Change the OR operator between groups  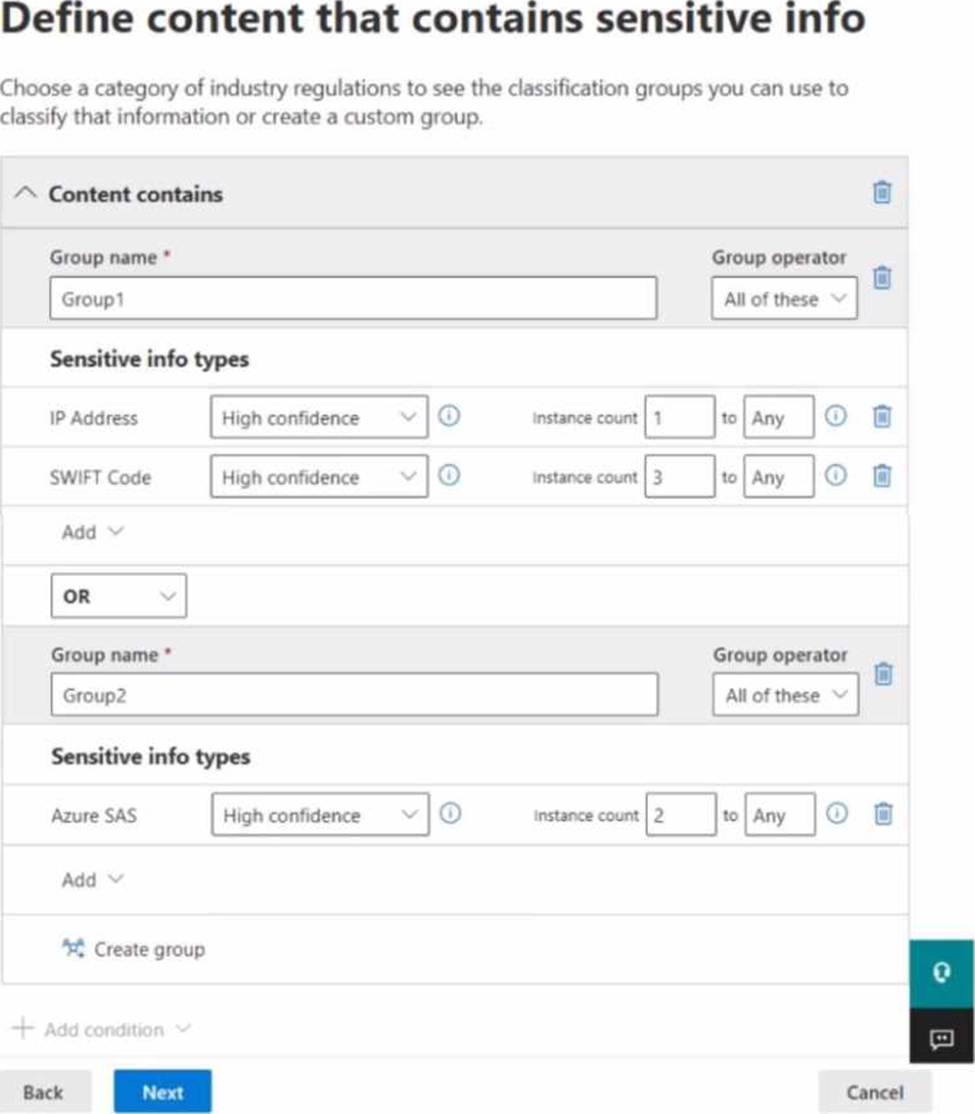click(x=119, y=595)
